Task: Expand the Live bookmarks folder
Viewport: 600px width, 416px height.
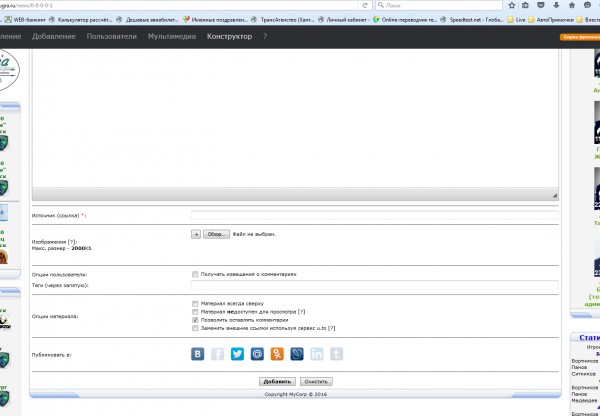Action: tap(516, 20)
